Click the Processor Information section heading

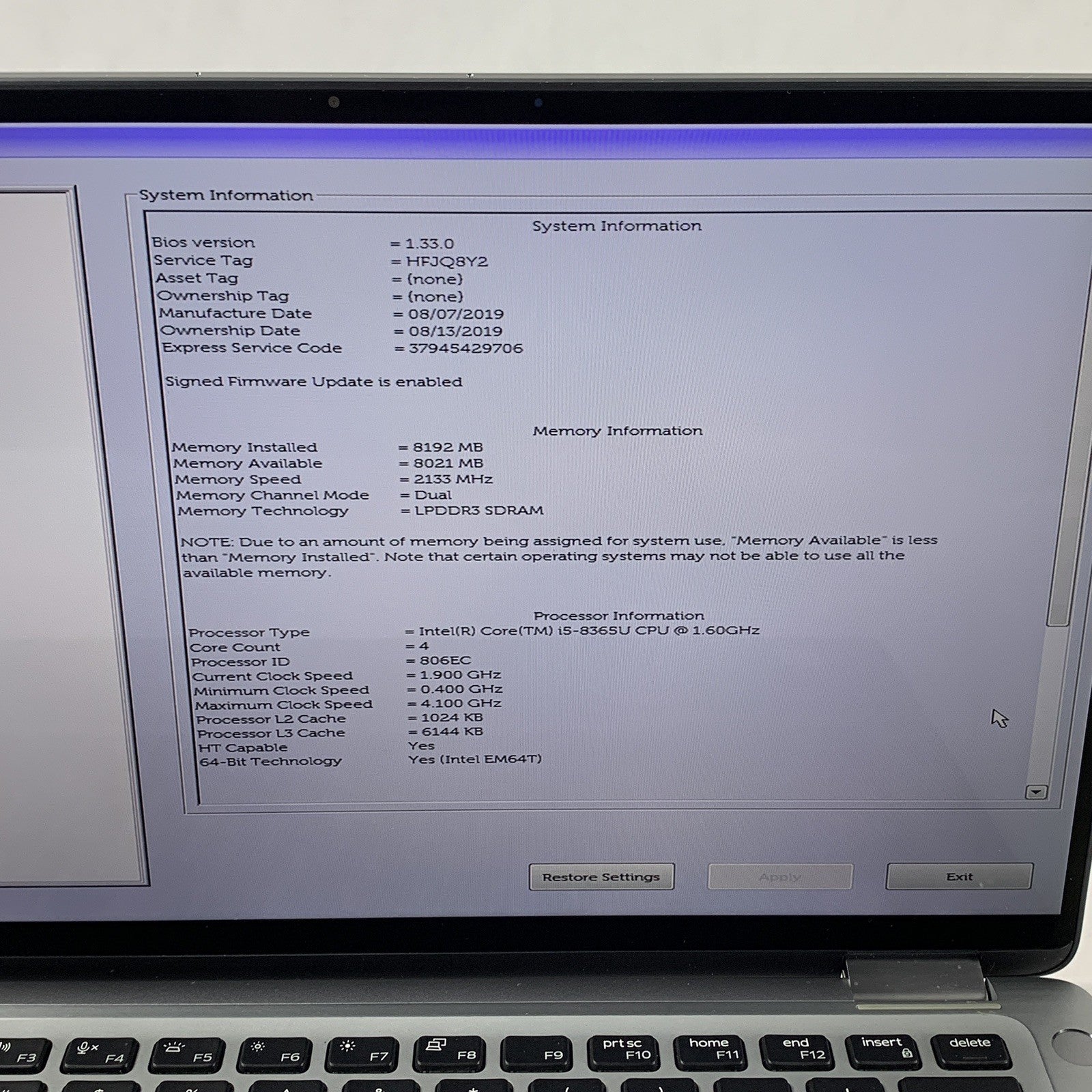(x=618, y=616)
